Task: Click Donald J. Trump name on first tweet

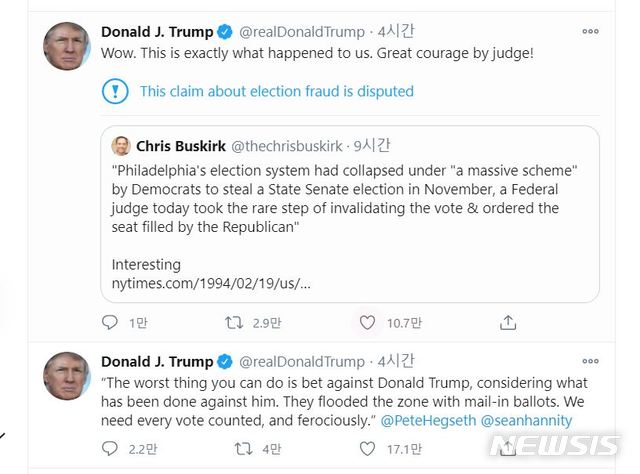Action: [x=157, y=31]
